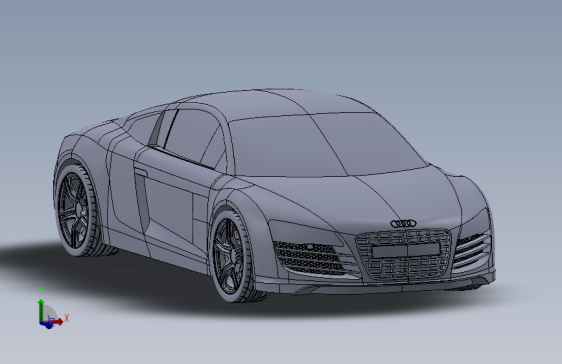Select the central front grille mesh
This screenshot has width=562, height=364.
[403, 255]
